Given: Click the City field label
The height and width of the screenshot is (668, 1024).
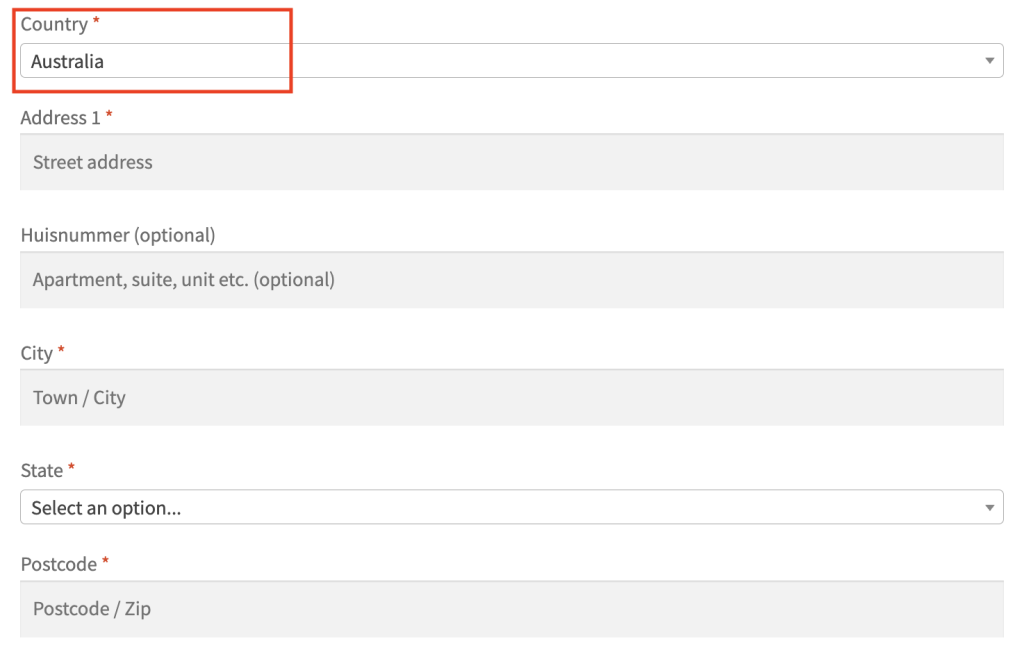Looking at the screenshot, I should [37, 353].
